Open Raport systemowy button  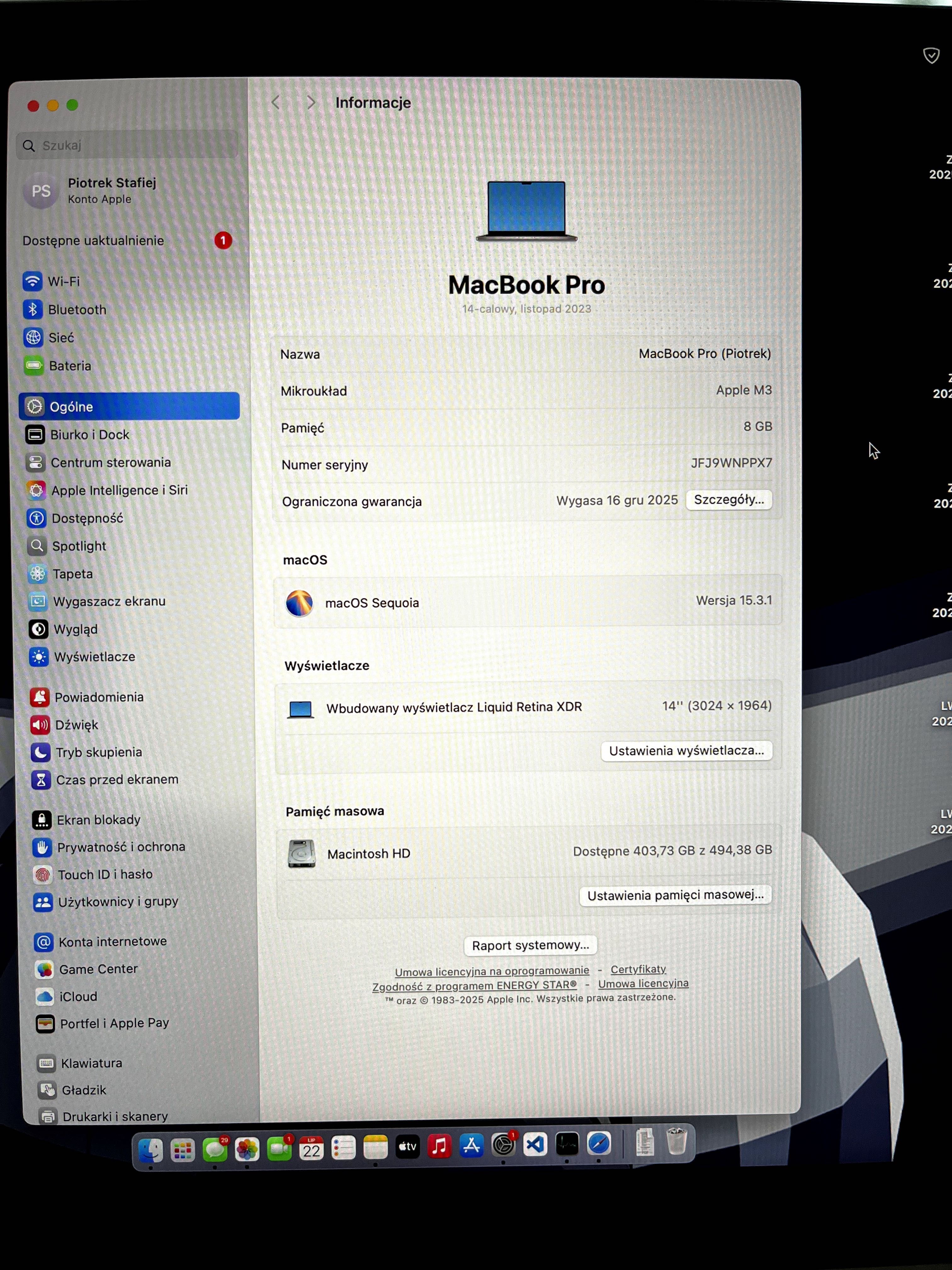530,945
